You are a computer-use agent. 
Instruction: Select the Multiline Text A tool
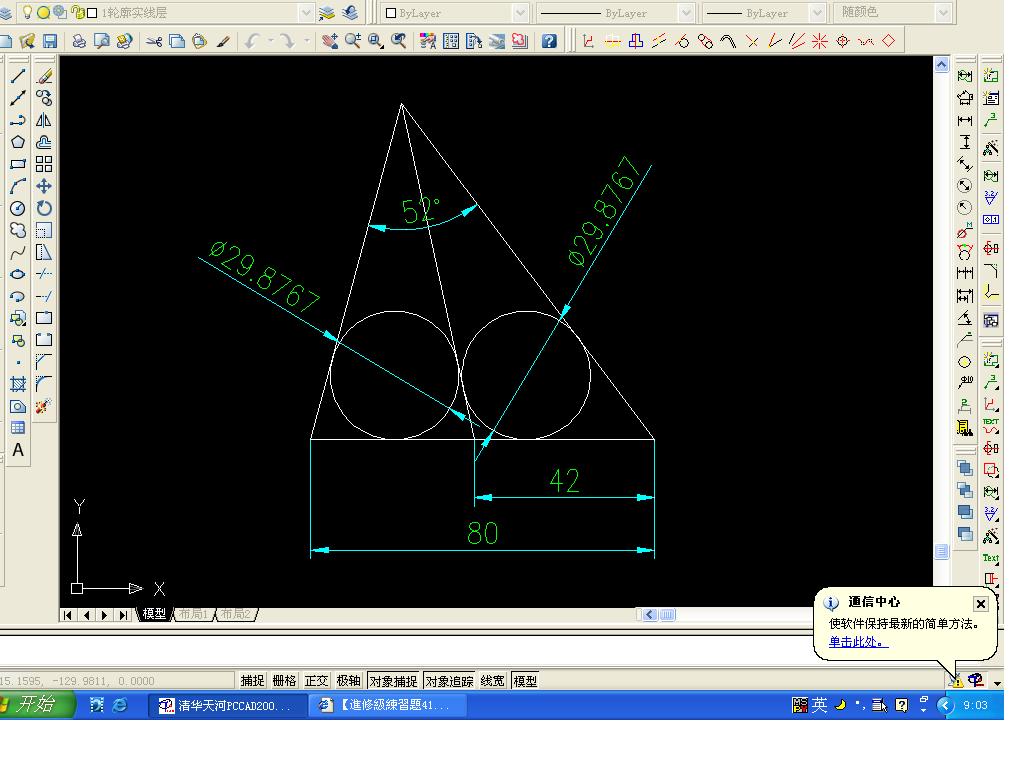coord(18,450)
